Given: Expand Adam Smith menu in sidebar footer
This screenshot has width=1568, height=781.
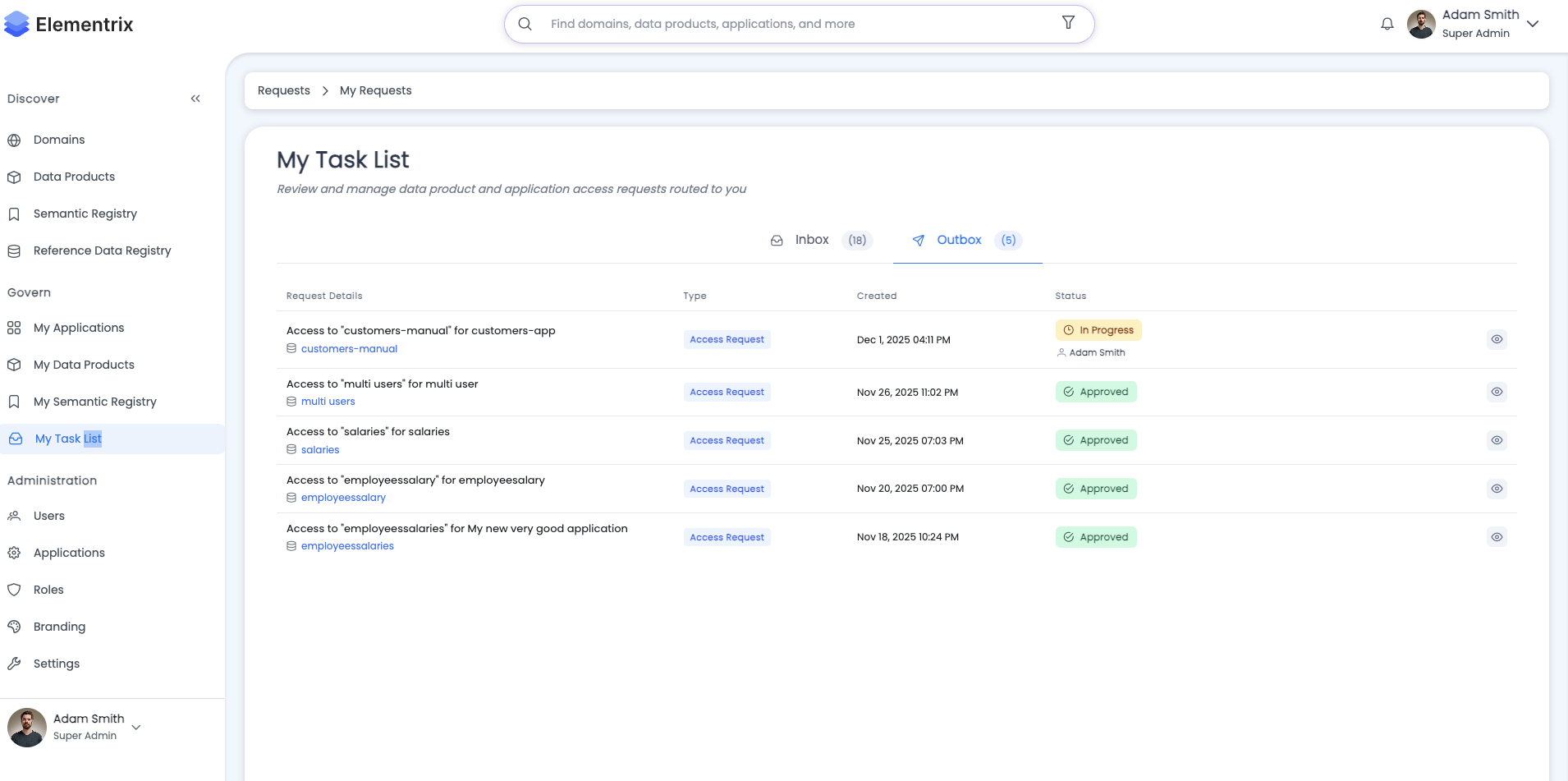Looking at the screenshot, I should pos(136,727).
